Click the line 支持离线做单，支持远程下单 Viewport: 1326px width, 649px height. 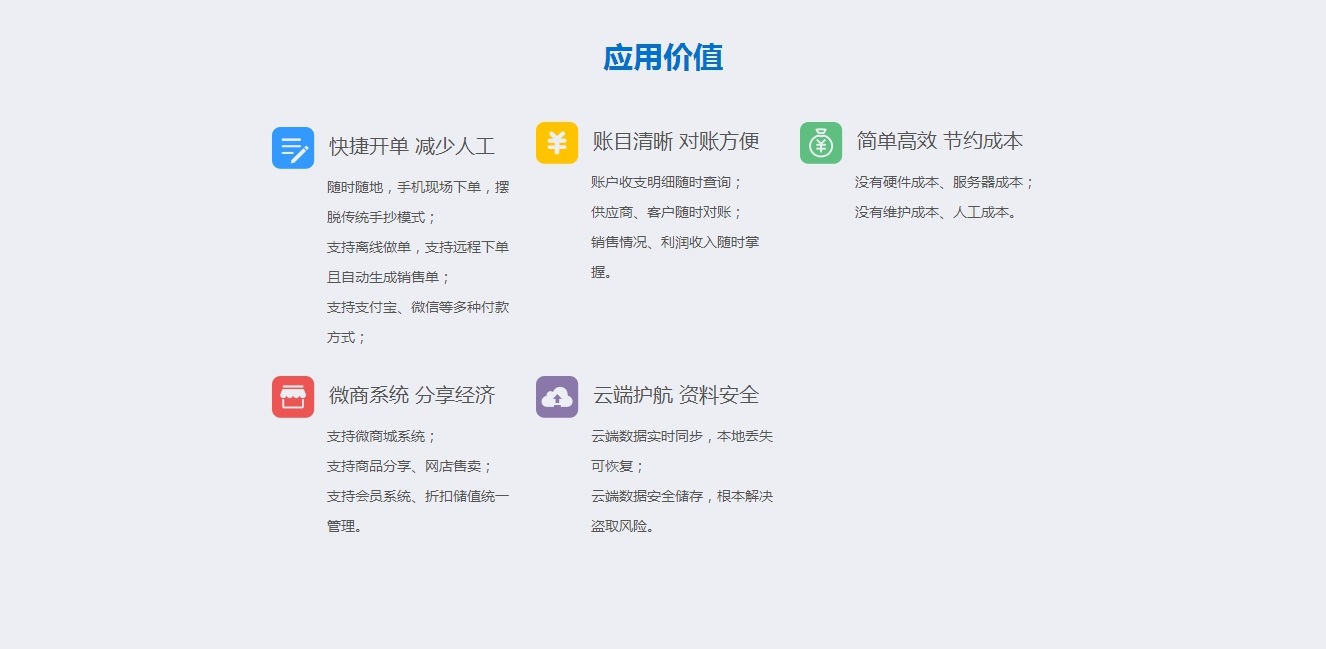tap(418, 247)
